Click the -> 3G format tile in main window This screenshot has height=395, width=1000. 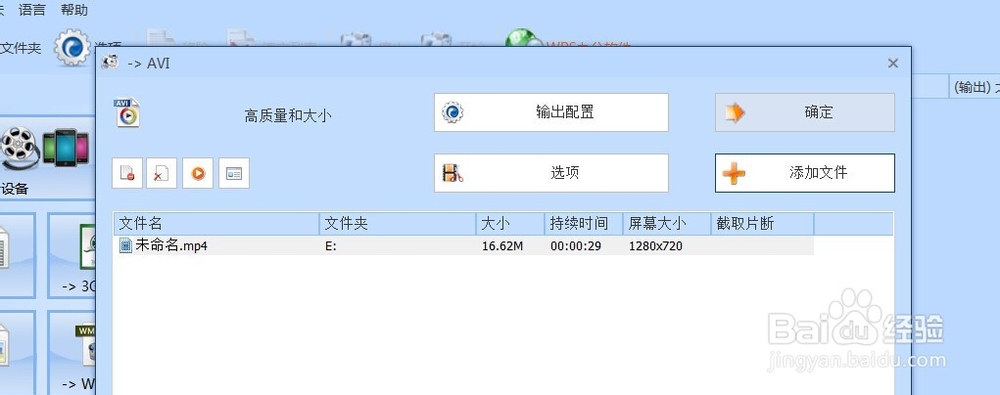tap(71, 255)
